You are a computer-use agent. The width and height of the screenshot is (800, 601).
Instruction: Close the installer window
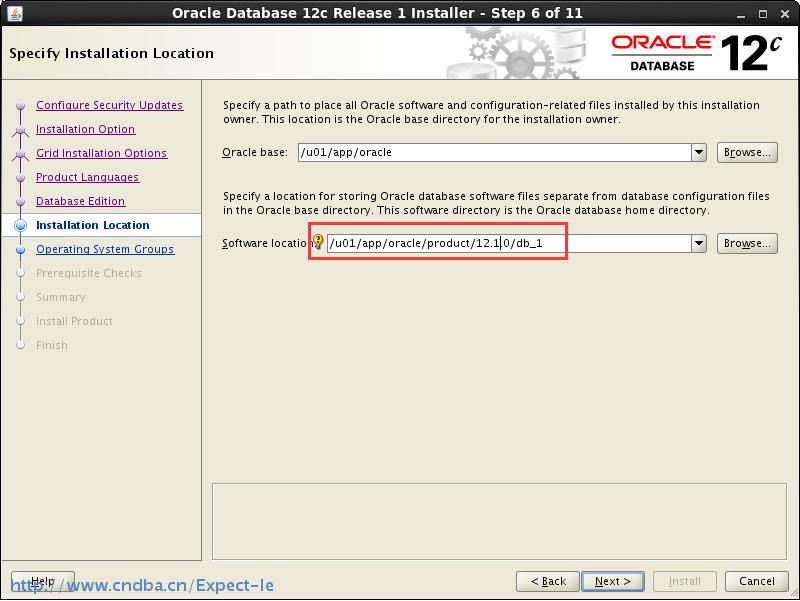(785, 14)
